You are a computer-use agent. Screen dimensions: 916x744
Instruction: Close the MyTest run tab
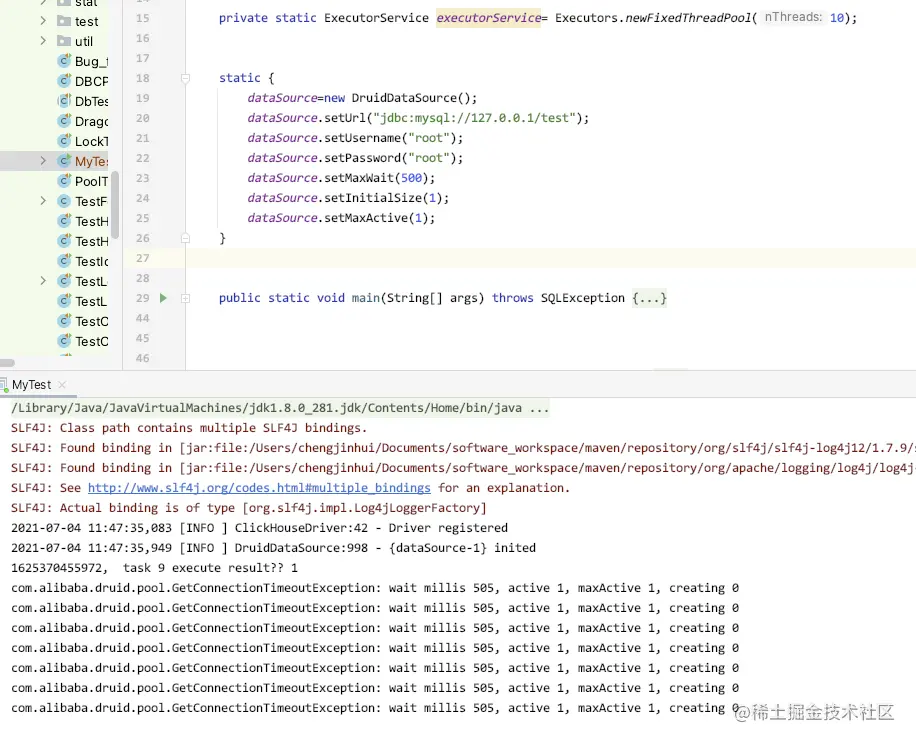click(x=62, y=385)
